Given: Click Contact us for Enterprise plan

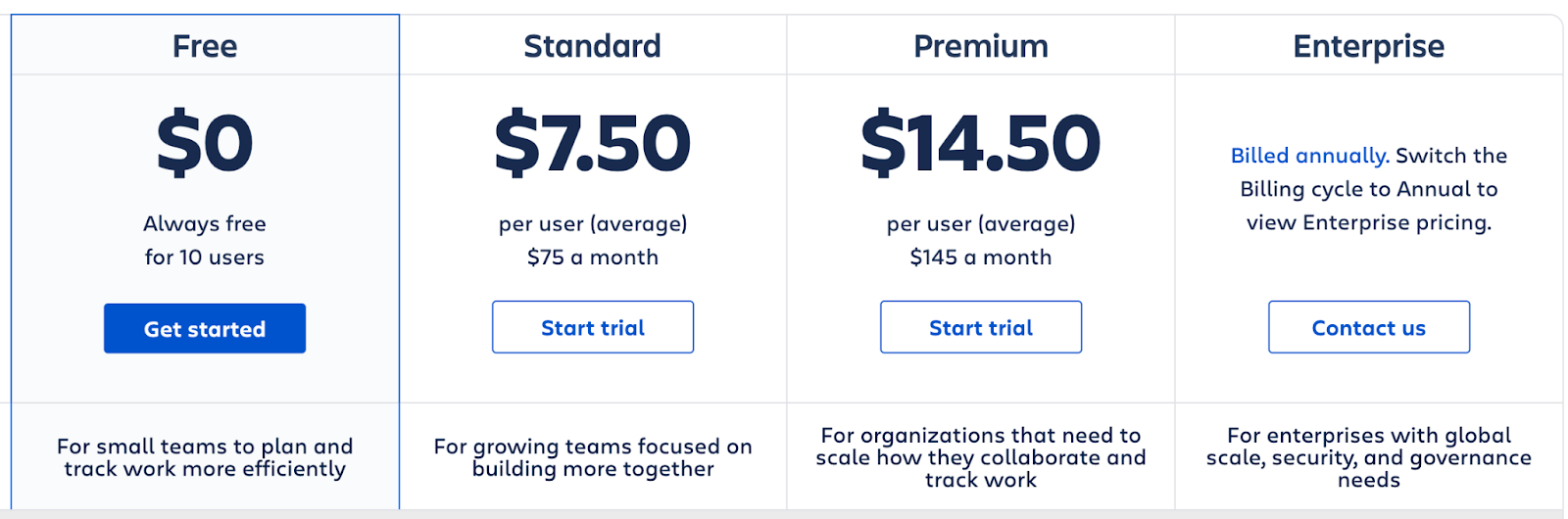Looking at the screenshot, I should 1369,327.
